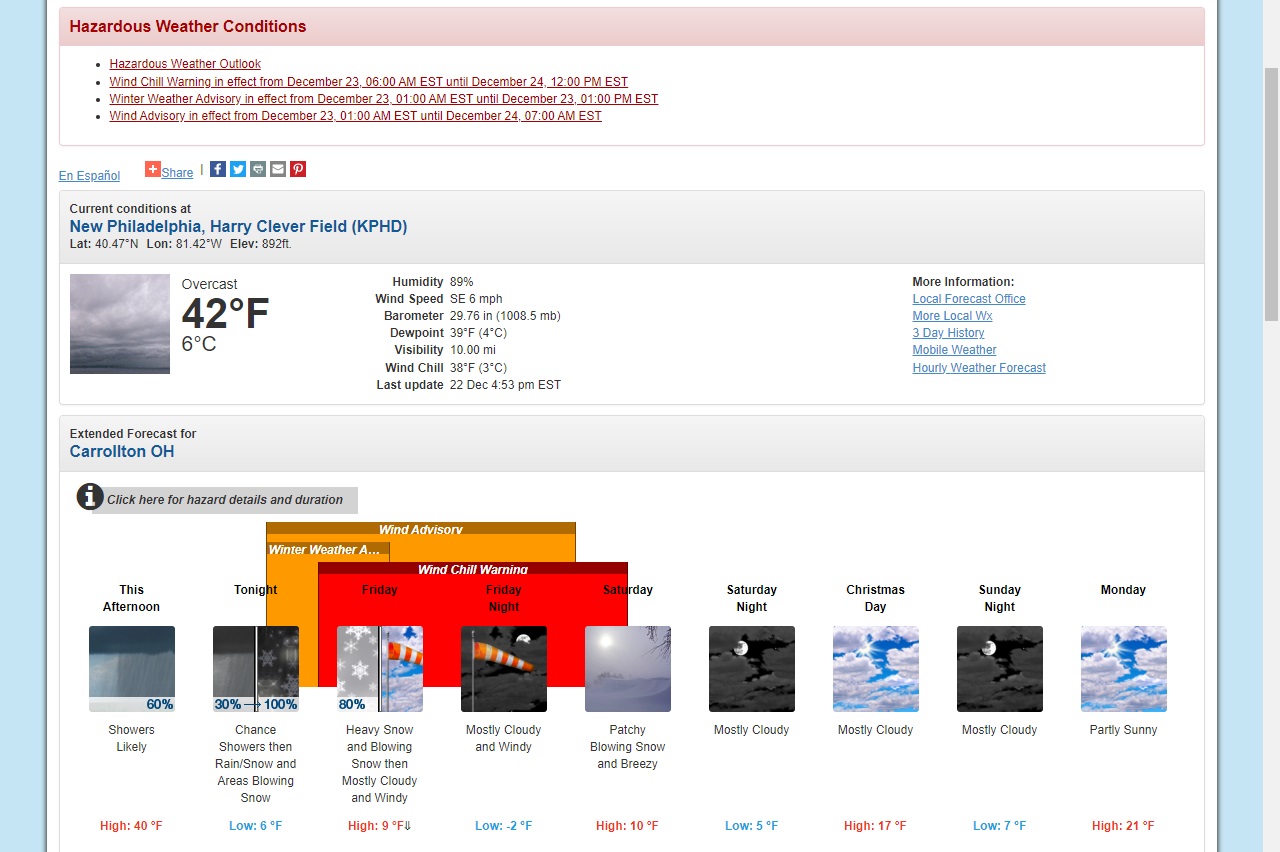The image size is (1280, 852).
Task: Click the 'Low: 7 °F' value
Action: click(x=1000, y=826)
